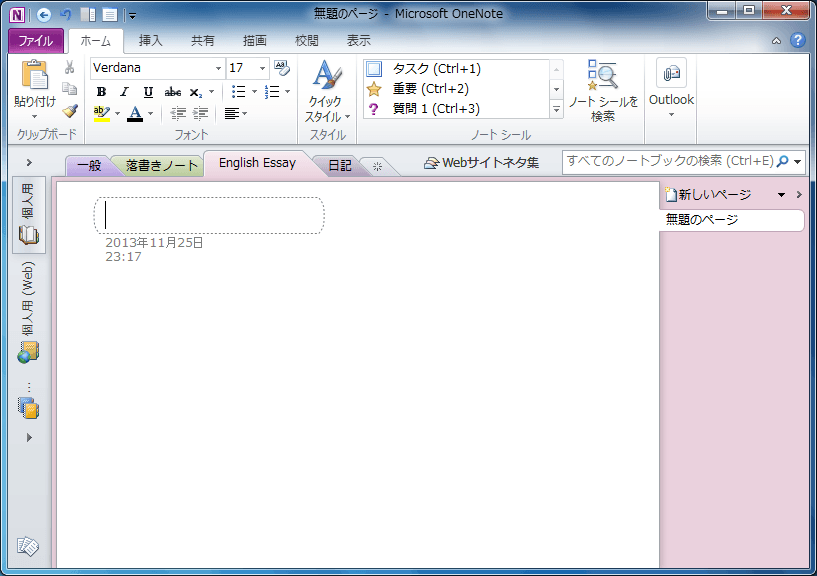The width and height of the screenshot is (817, 576).
Task: Open paragraph alignment dropdown
Action: [236, 113]
